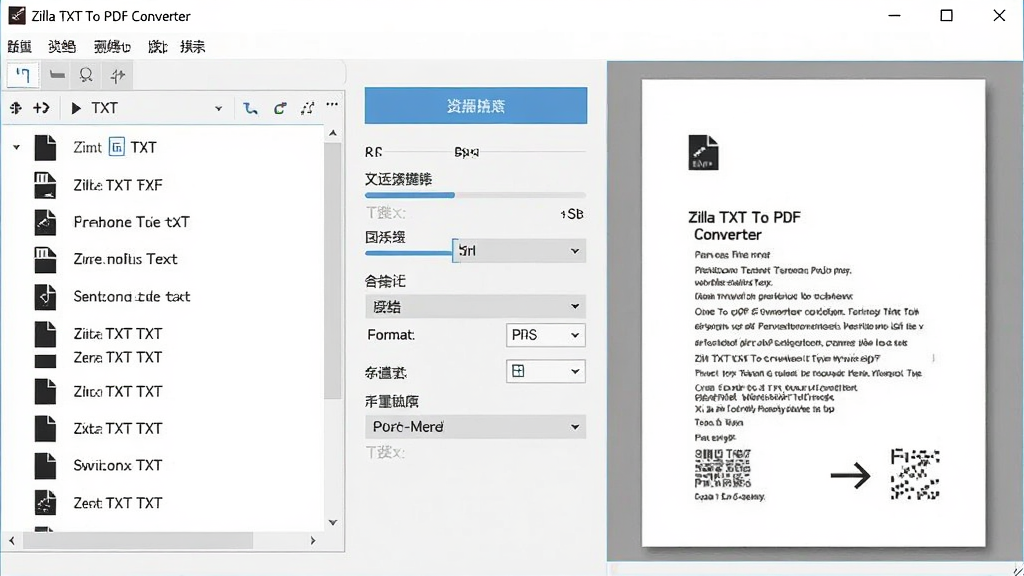Click the plus-arrow add icon
Image resolution: width=1024 pixels, height=576 pixels.
click(41, 108)
